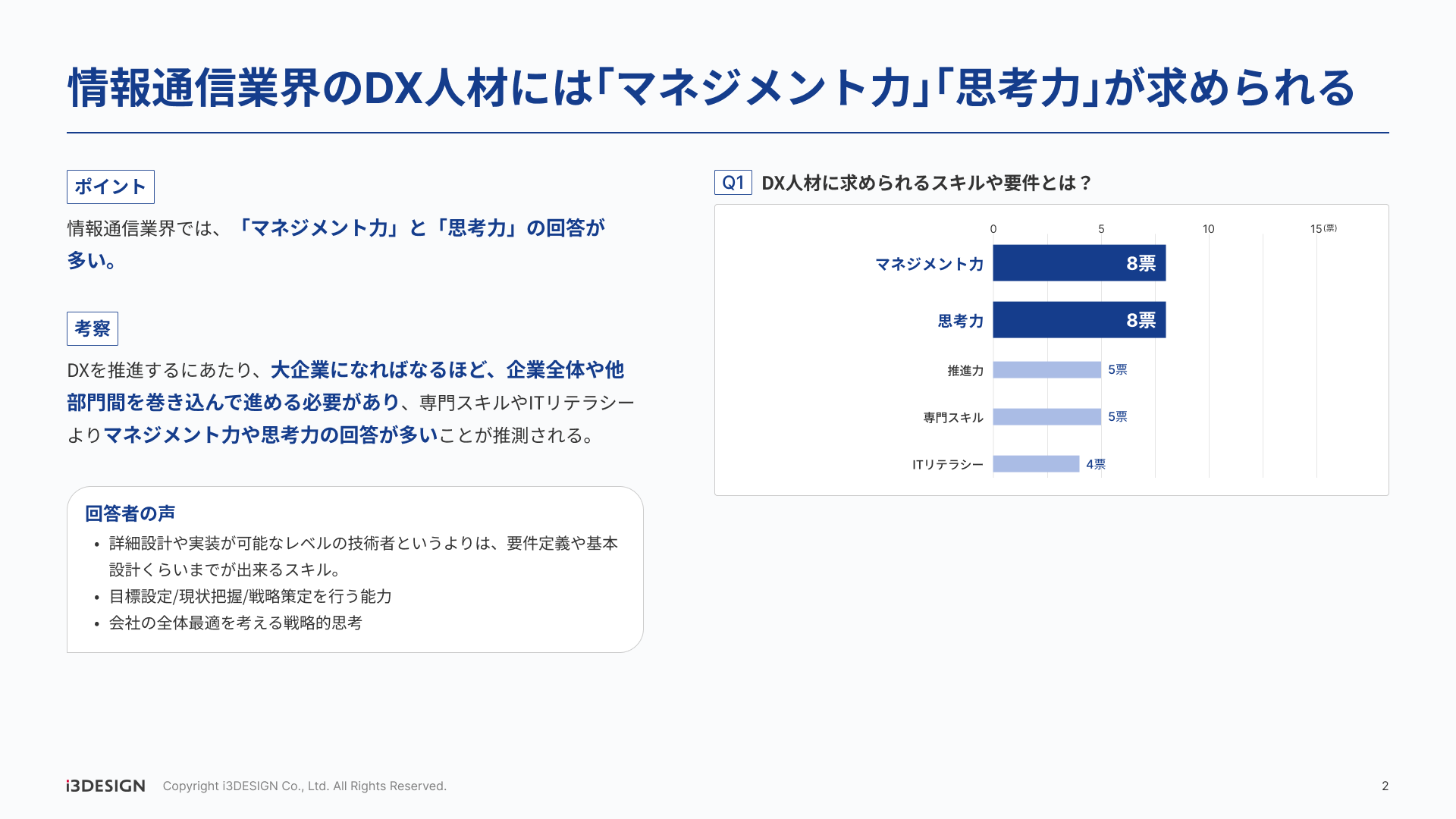
Task: Click the 回答者の声 heading
Action: [130, 513]
